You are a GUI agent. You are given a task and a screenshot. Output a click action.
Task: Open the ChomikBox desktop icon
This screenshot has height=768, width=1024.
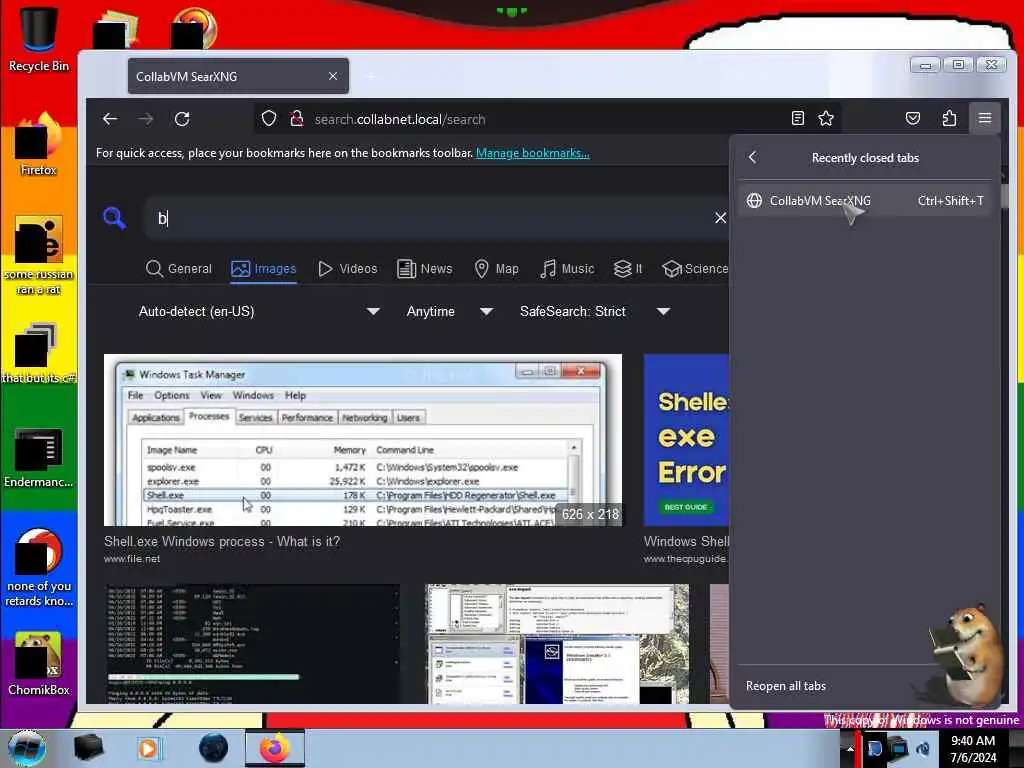(39, 663)
